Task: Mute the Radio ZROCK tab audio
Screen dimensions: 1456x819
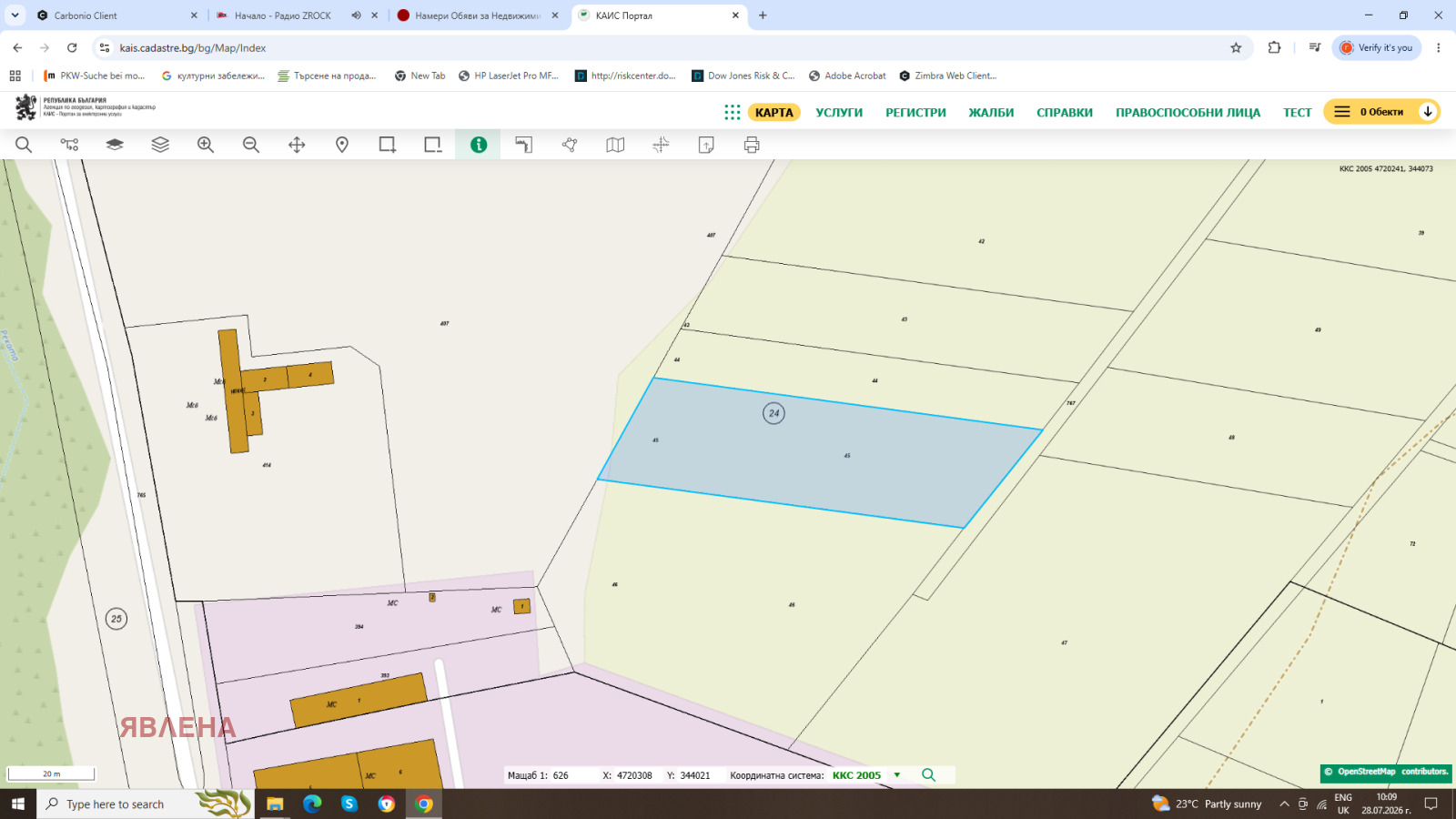Action: [357, 15]
